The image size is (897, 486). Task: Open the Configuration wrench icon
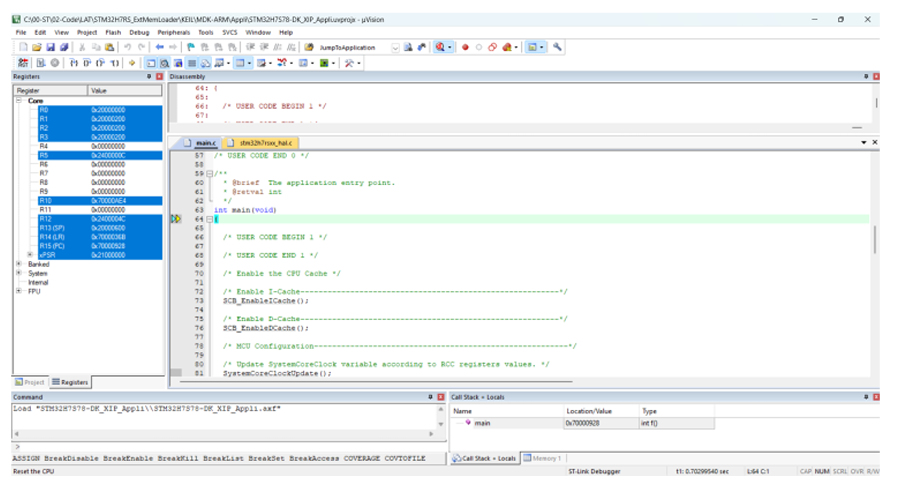click(x=557, y=47)
